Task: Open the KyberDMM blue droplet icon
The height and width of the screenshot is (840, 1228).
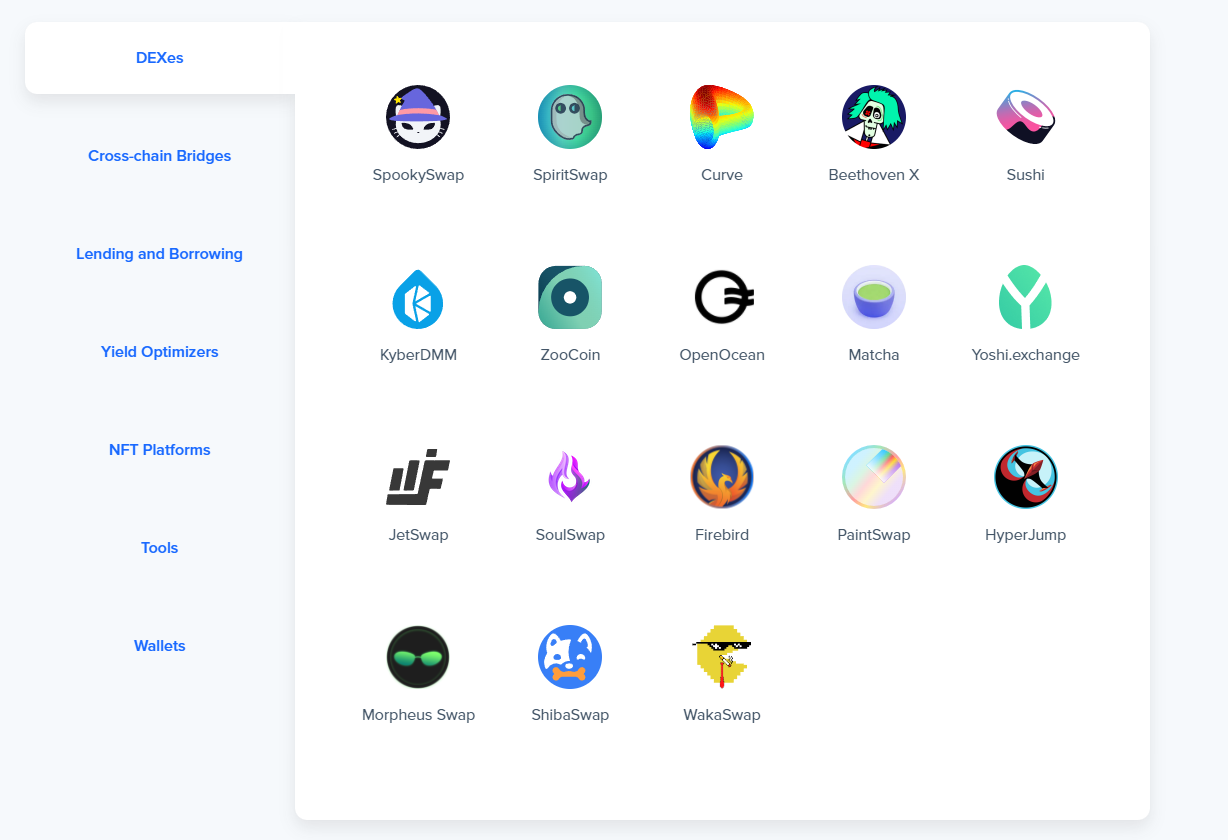Action: tap(418, 297)
